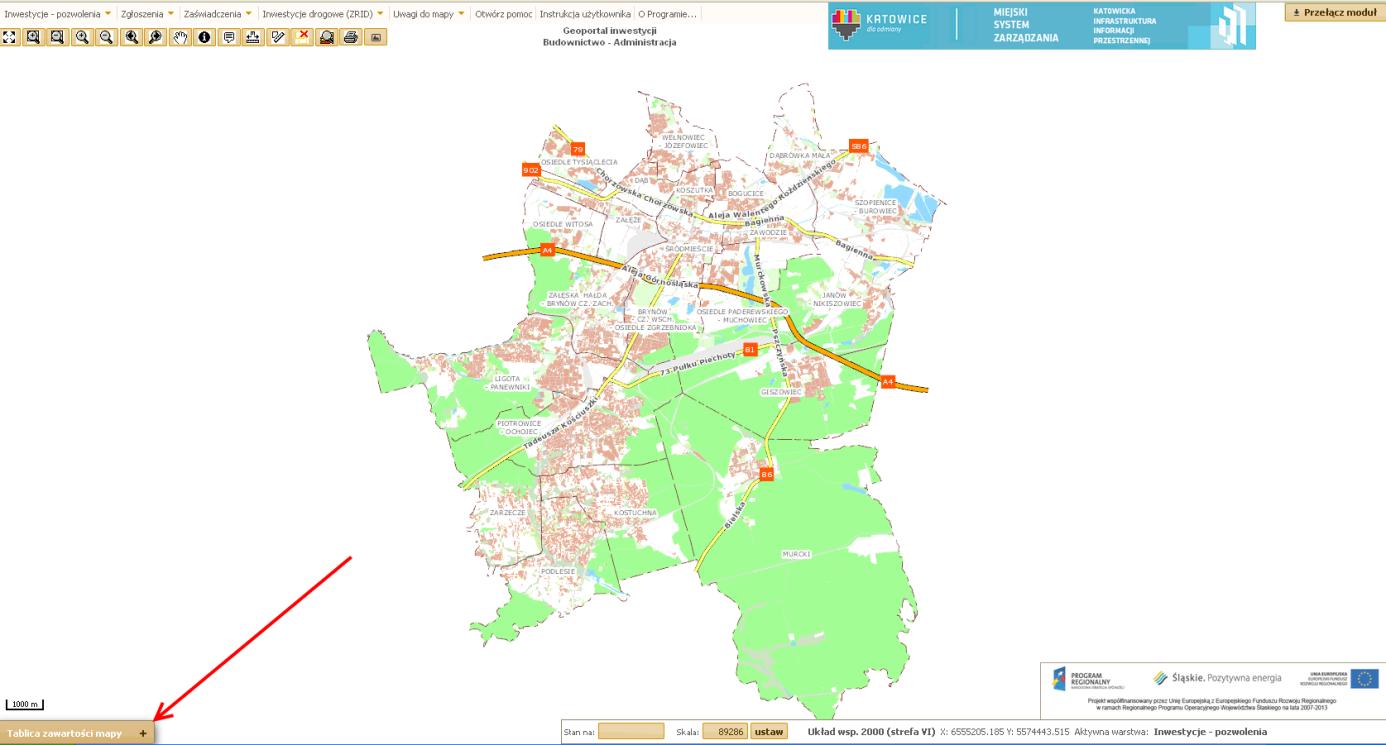
Task: Click the 902 road marker
Action: (x=530, y=170)
